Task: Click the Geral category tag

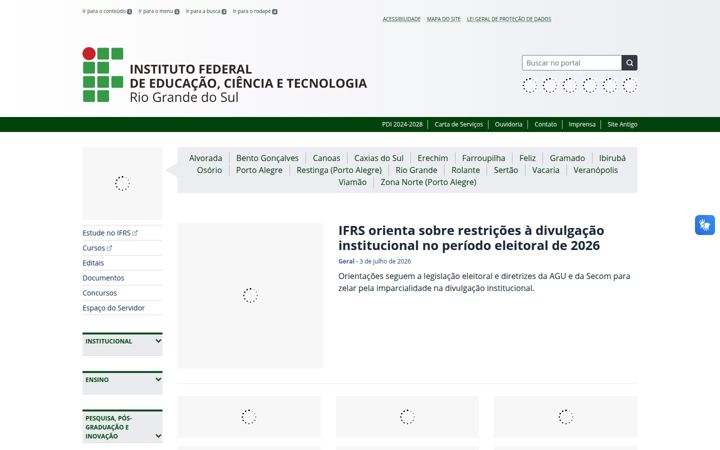Action: [x=346, y=261]
